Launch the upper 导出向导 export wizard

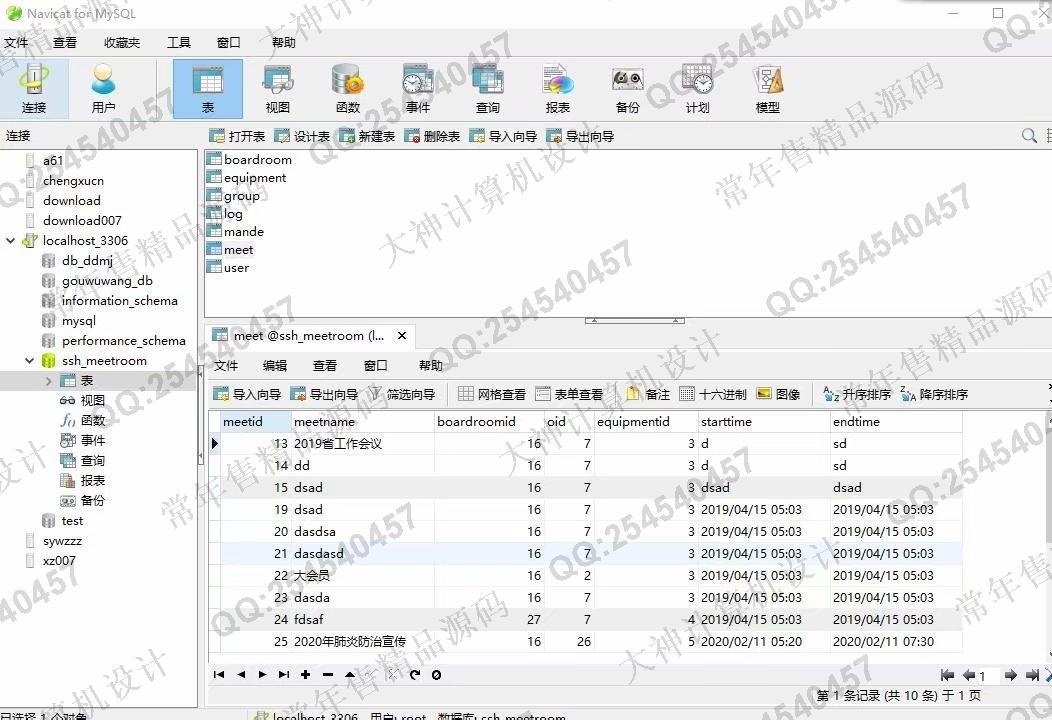[580, 136]
